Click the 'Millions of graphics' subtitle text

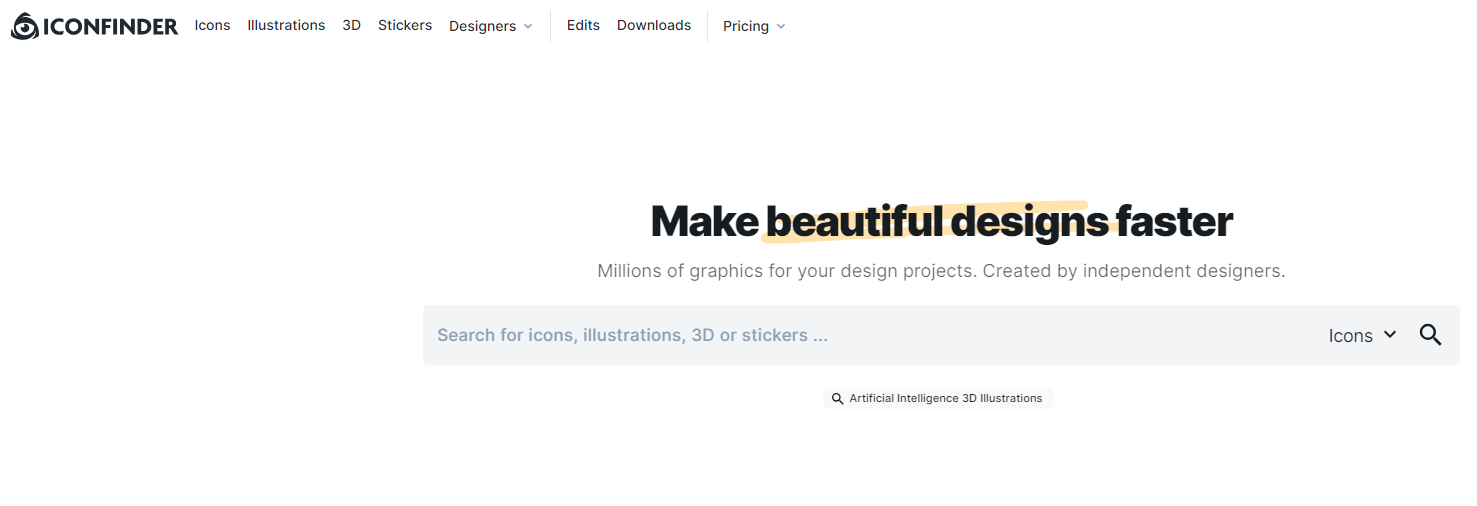pos(941,271)
